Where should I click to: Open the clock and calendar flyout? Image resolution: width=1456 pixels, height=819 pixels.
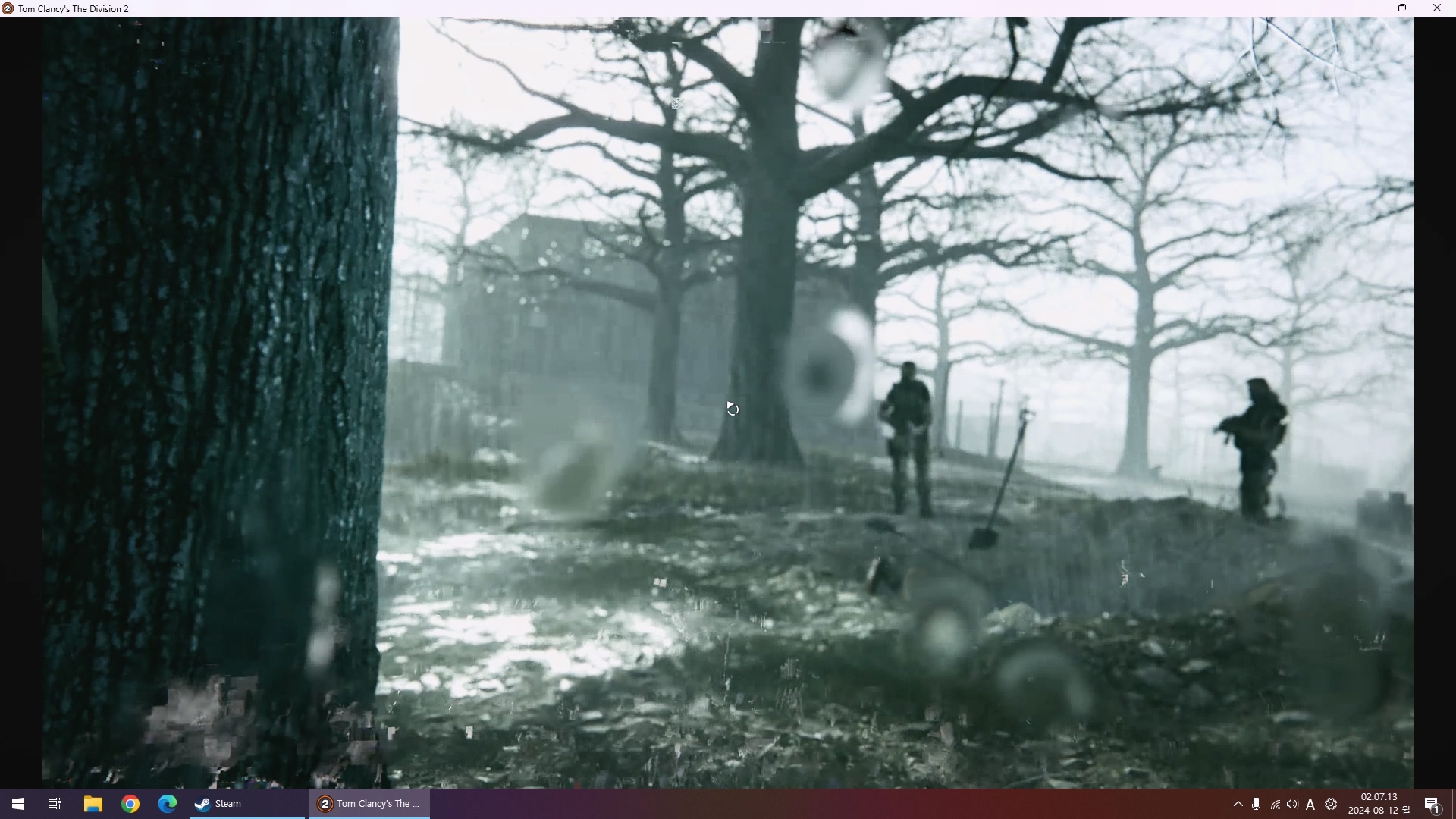click(1378, 804)
